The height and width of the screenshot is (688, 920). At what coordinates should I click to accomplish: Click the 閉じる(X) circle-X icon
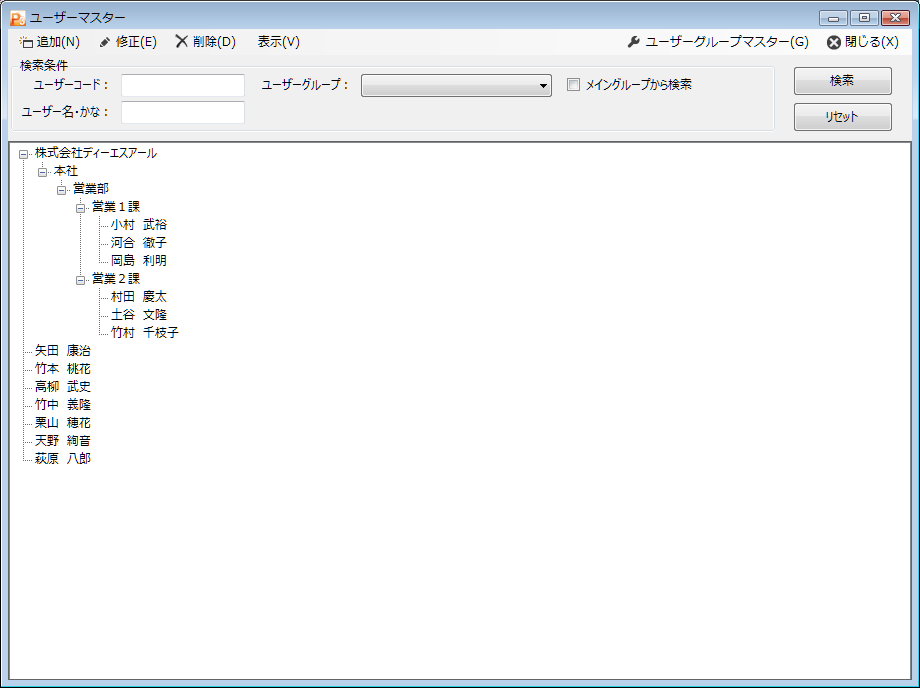834,42
